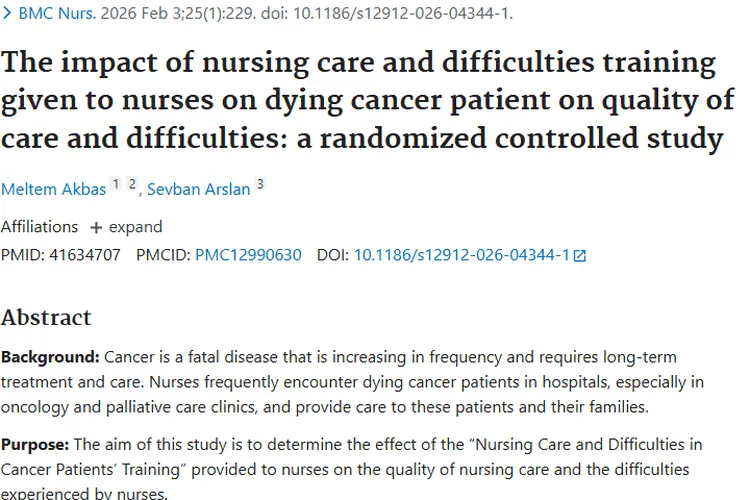
Task: Click the plus icon beside Affiliations
Action: [96, 227]
